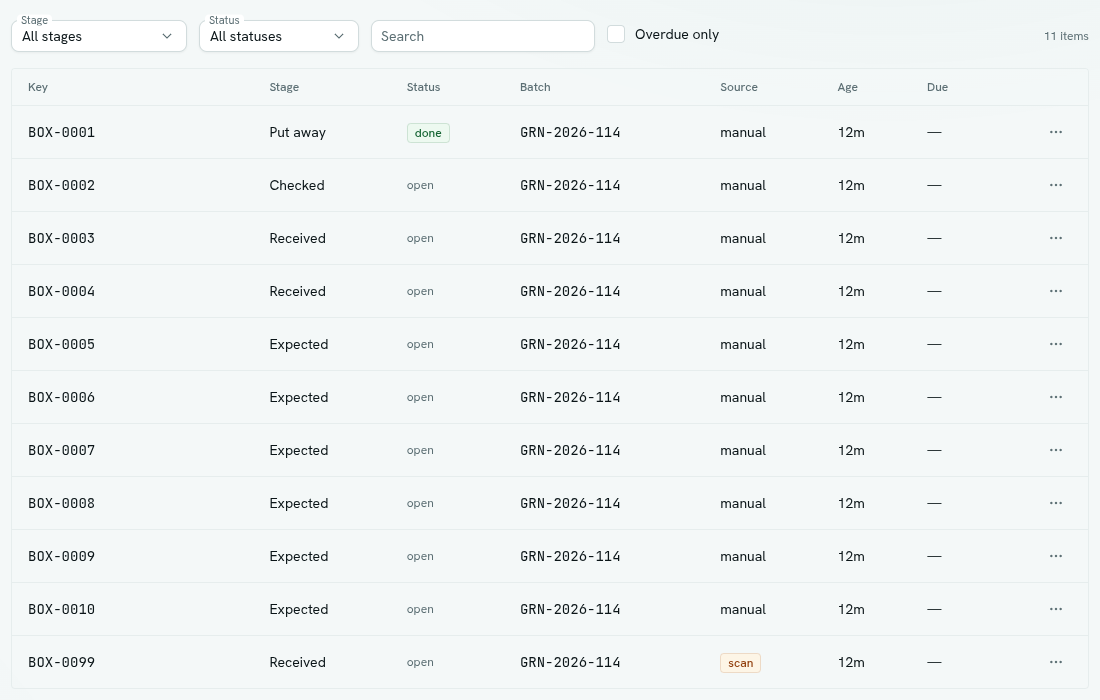Open row actions menu for BOX-0001
Screen dimensions: 1100x700
pos(1055,132)
